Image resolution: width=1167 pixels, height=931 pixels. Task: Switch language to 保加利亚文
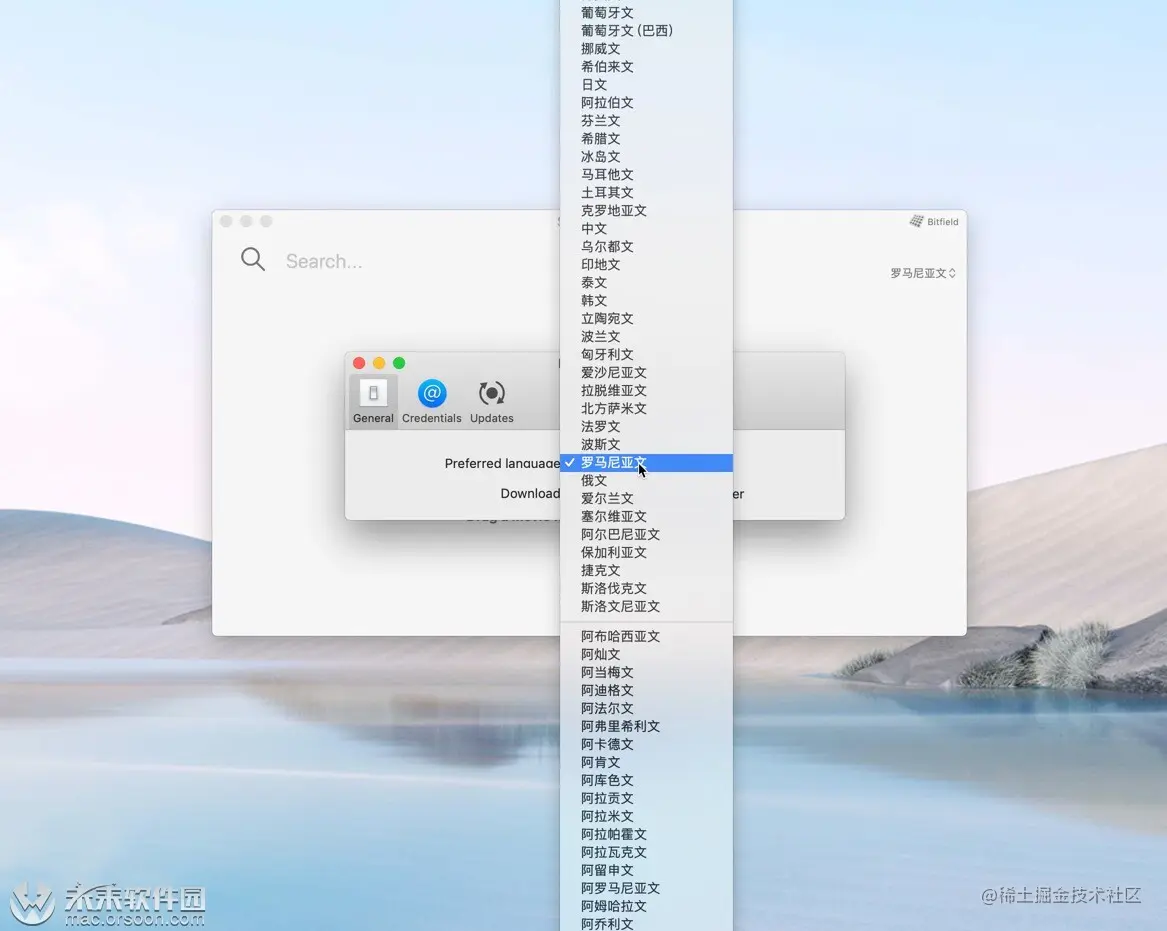point(646,552)
